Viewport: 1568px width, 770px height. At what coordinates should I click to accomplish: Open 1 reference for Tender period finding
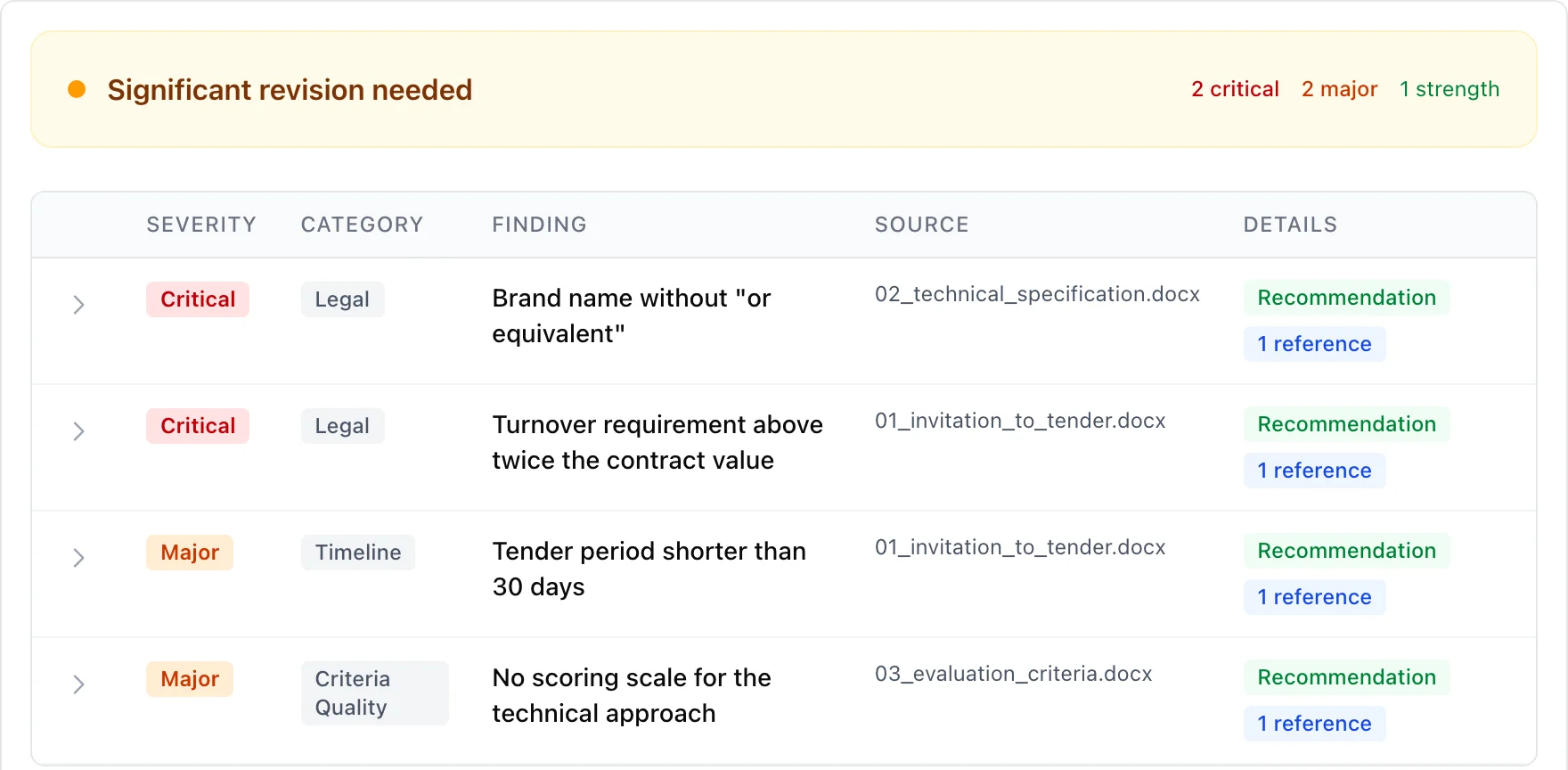click(x=1314, y=597)
